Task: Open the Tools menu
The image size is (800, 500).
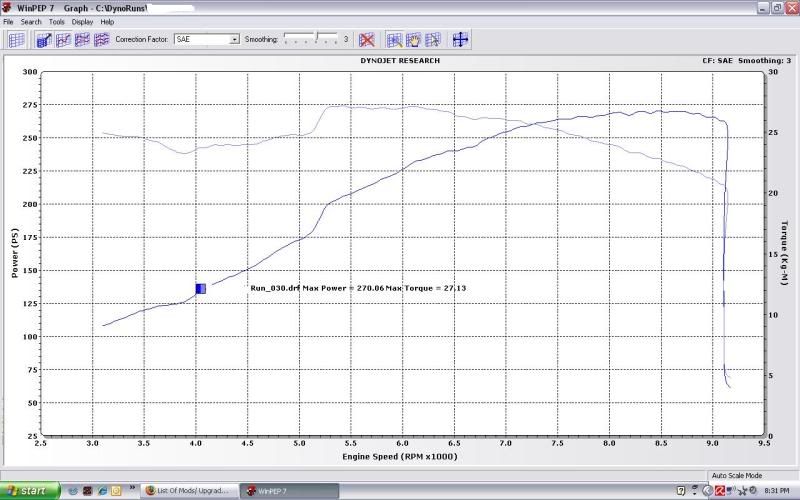Action: 57,21
